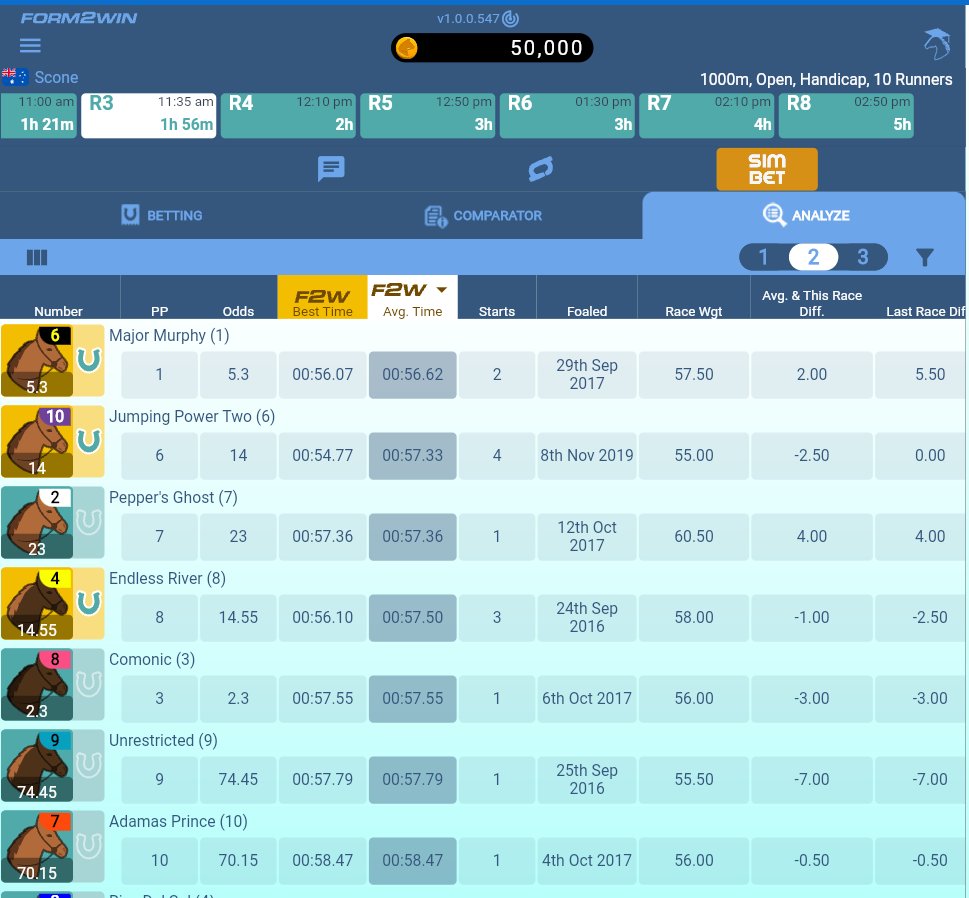Select view 3 in the page selector
The width and height of the screenshot is (969, 898).
862,257
